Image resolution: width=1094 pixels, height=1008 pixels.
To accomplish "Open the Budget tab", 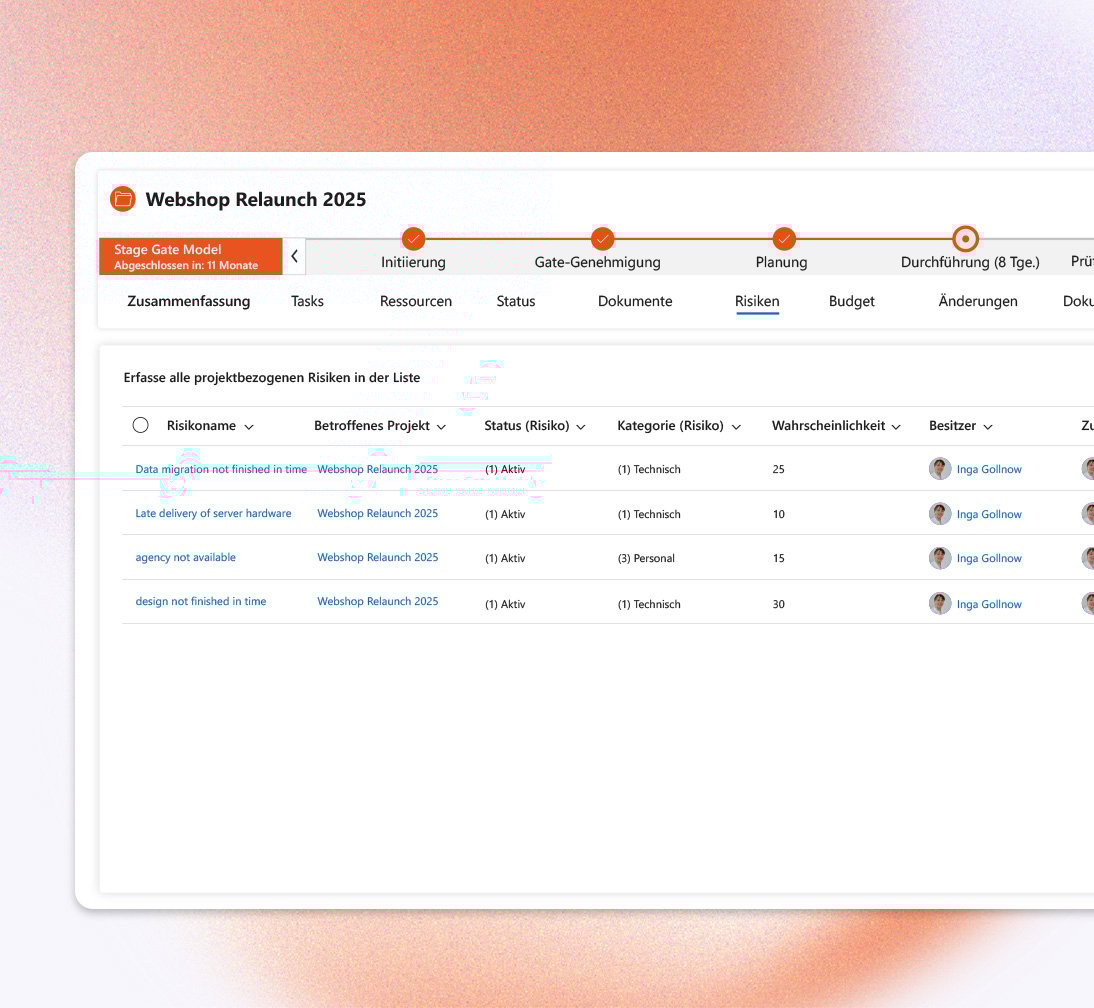I will (852, 301).
